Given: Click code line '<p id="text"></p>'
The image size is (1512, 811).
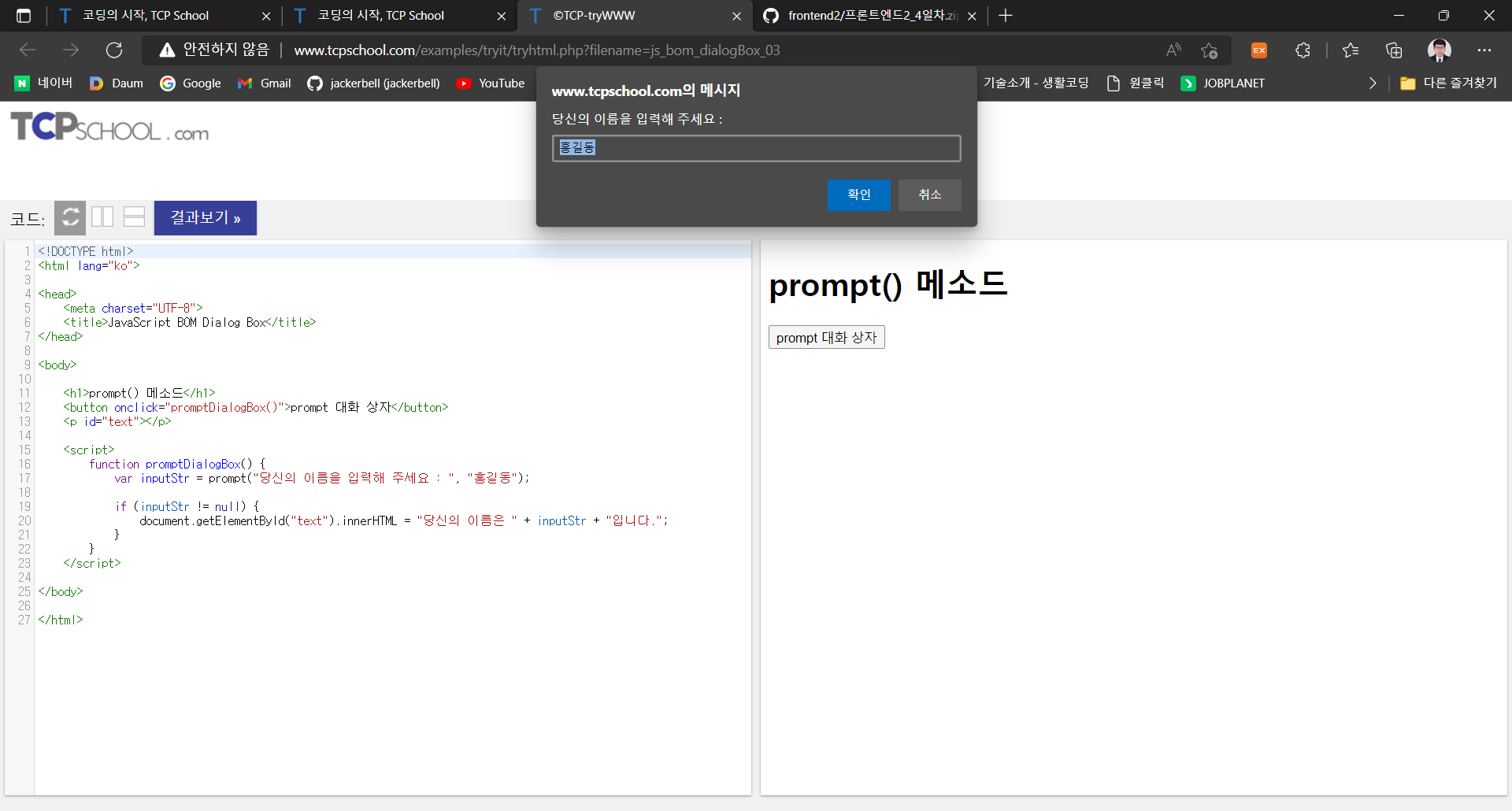Looking at the screenshot, I should pos(117,421).
